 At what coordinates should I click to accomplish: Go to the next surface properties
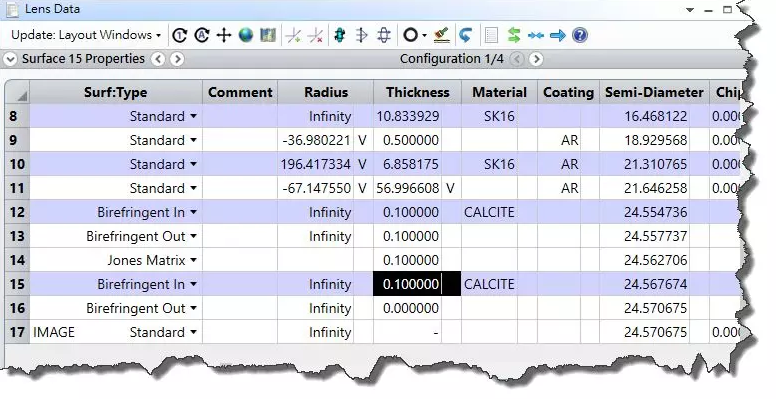point(177,59)
